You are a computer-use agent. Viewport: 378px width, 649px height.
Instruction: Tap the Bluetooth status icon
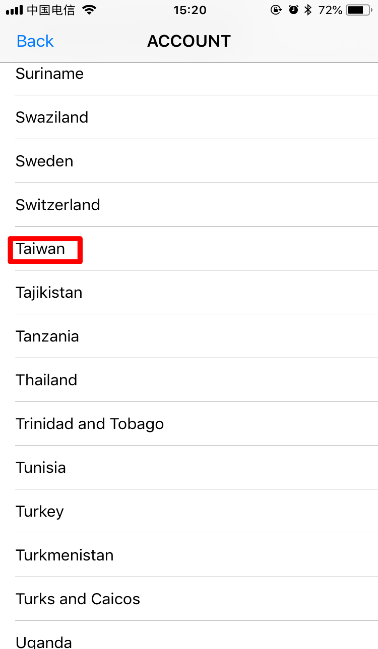308,10
